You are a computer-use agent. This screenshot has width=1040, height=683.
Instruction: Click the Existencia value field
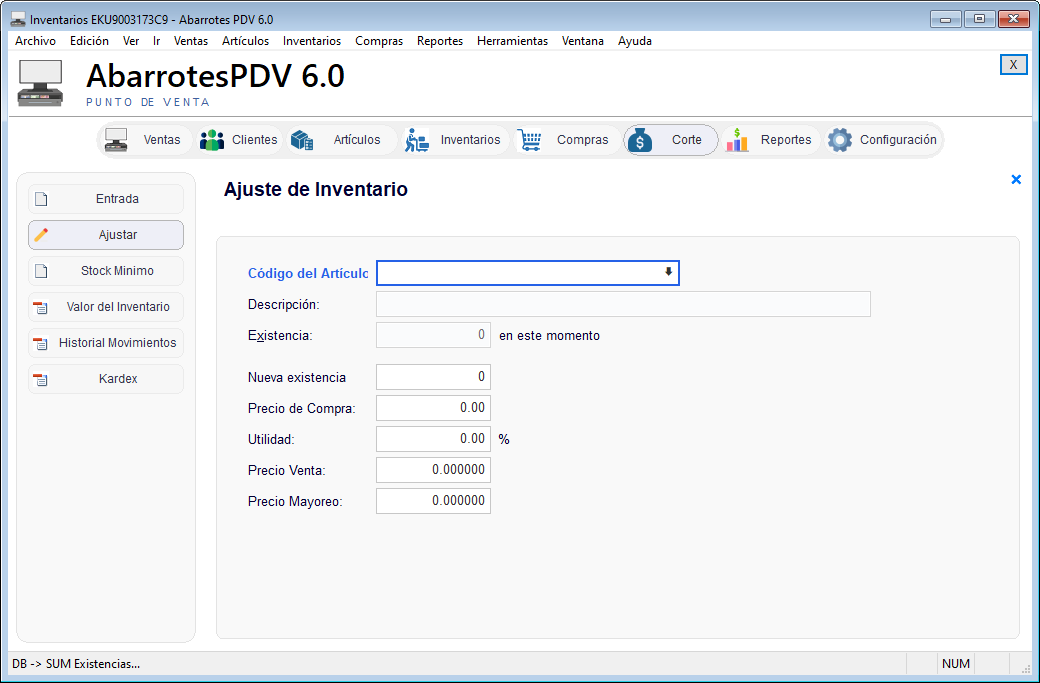point(433,335)
